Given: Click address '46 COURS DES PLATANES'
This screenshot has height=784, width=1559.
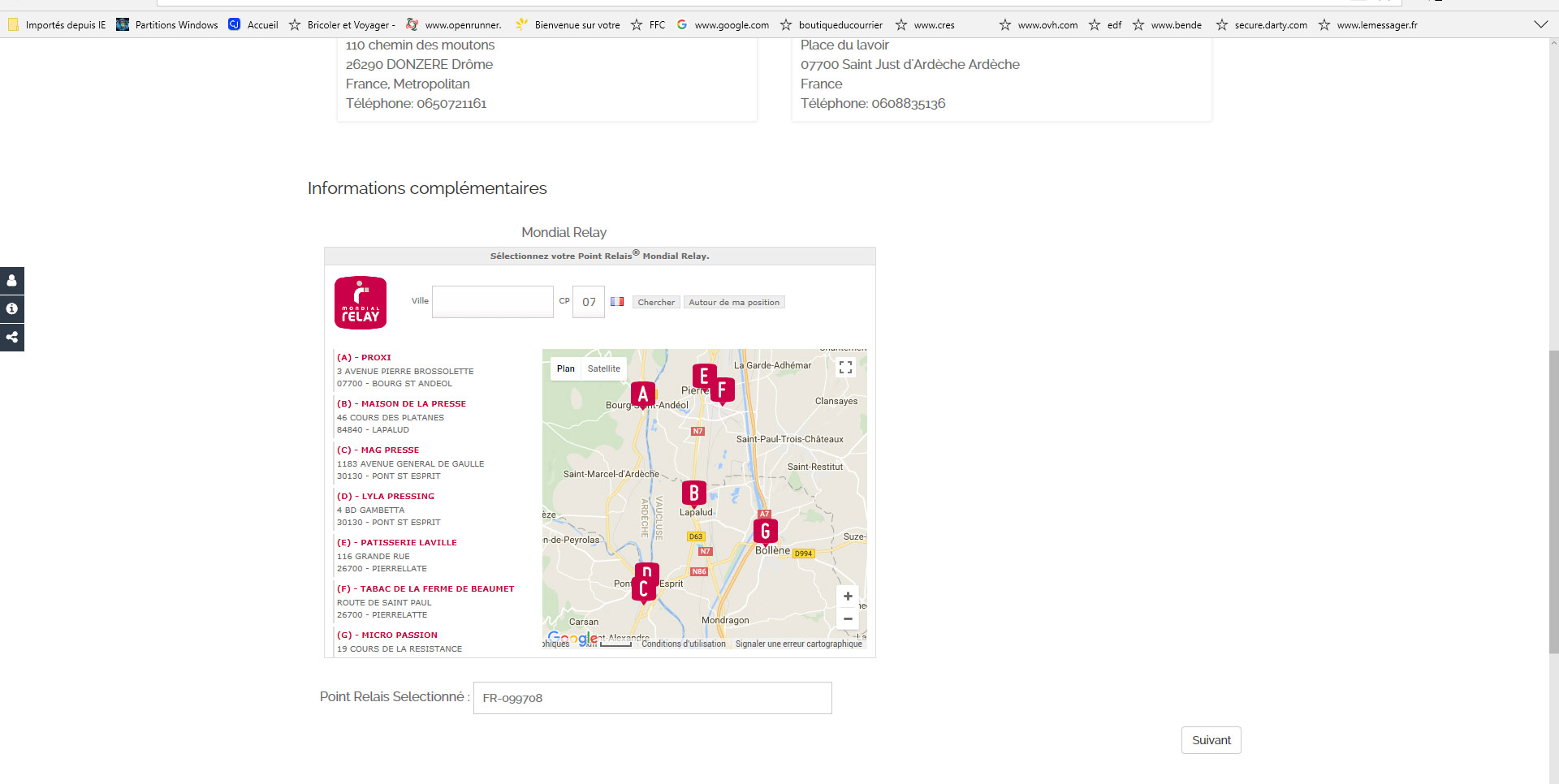Looking at the screenshot, I should coord(391,417).
